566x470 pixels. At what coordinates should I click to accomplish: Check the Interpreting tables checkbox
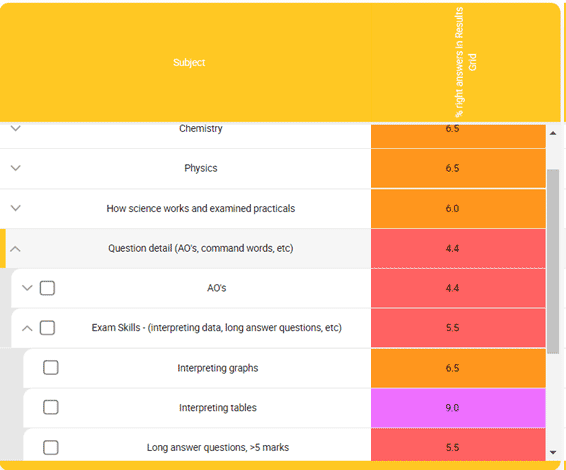[51, 407]
